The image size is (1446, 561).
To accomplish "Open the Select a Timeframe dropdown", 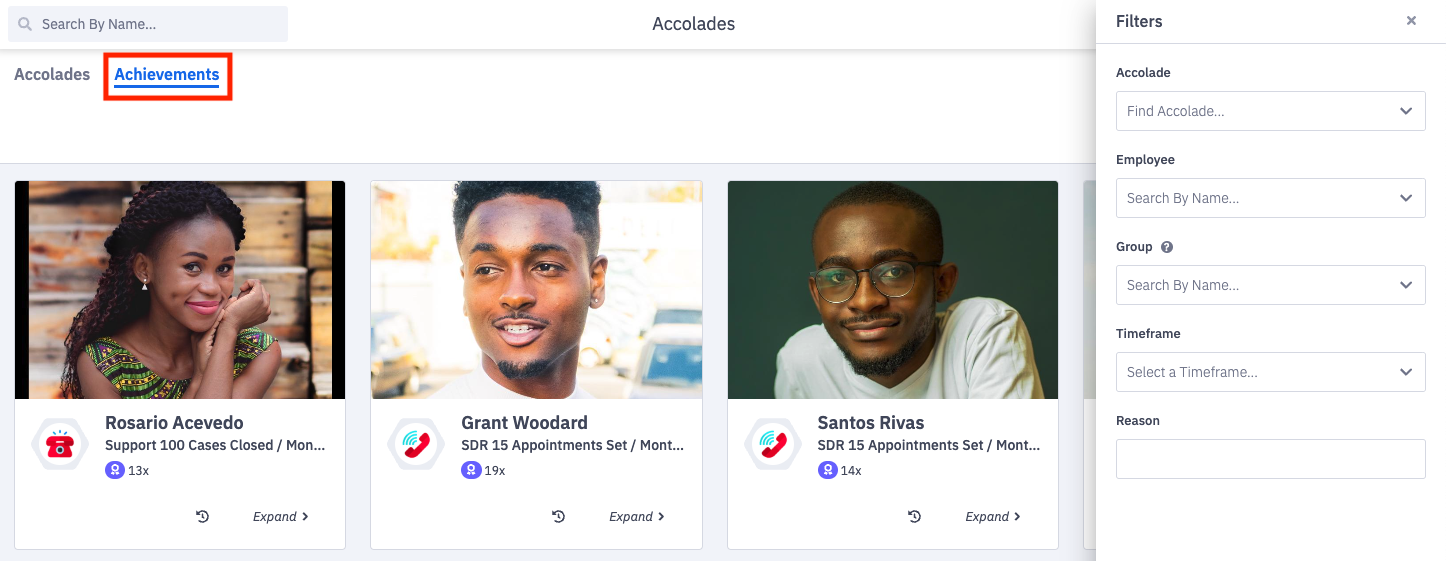I will [x=1270, y=372].
